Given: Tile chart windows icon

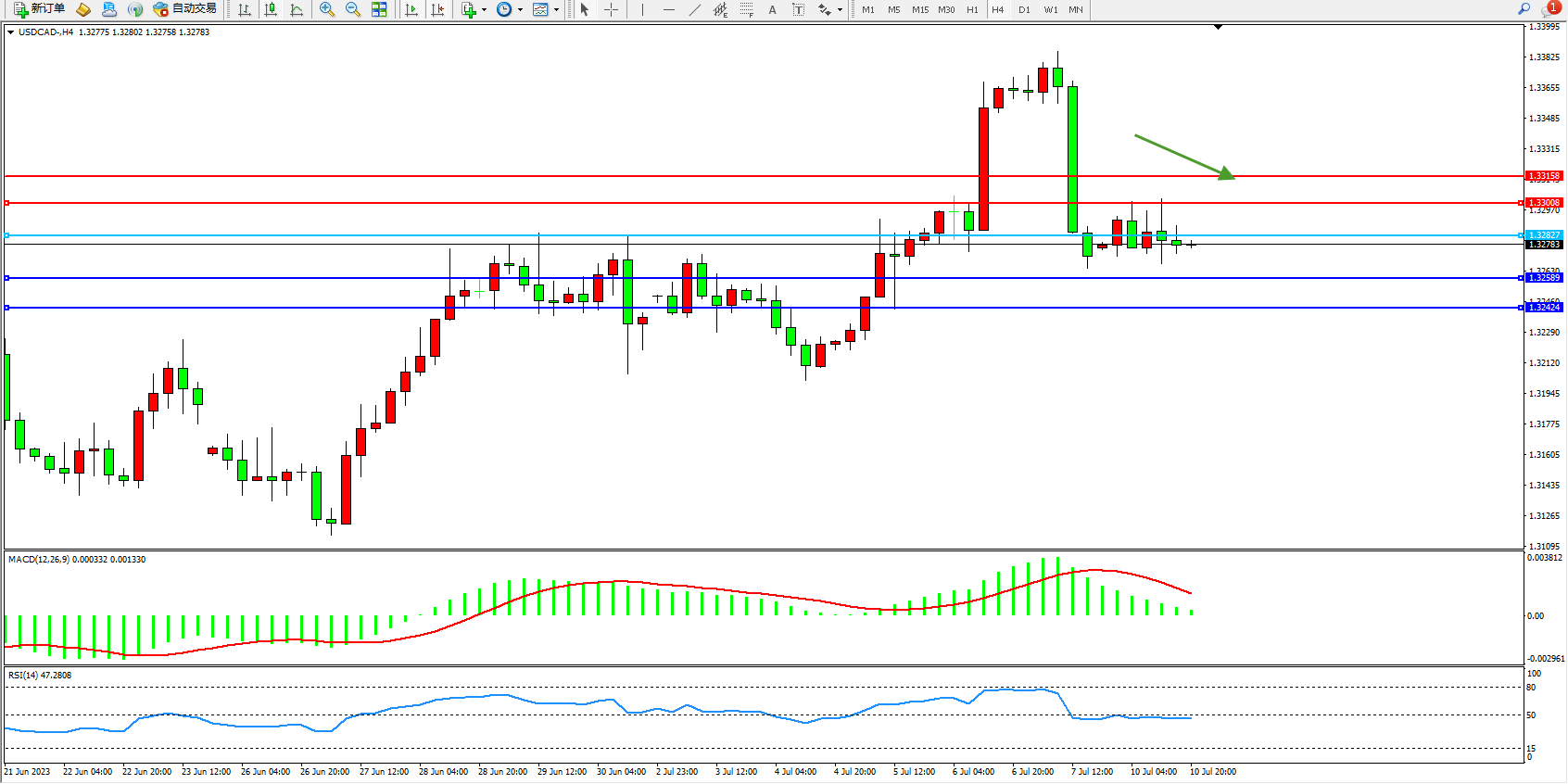Looking at the screenshot, I should pyautogui.click(x=379, y=9).
